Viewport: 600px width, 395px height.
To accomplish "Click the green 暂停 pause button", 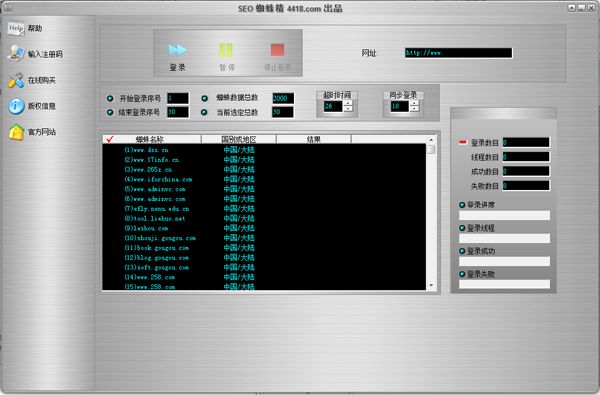I will (226, 50).
